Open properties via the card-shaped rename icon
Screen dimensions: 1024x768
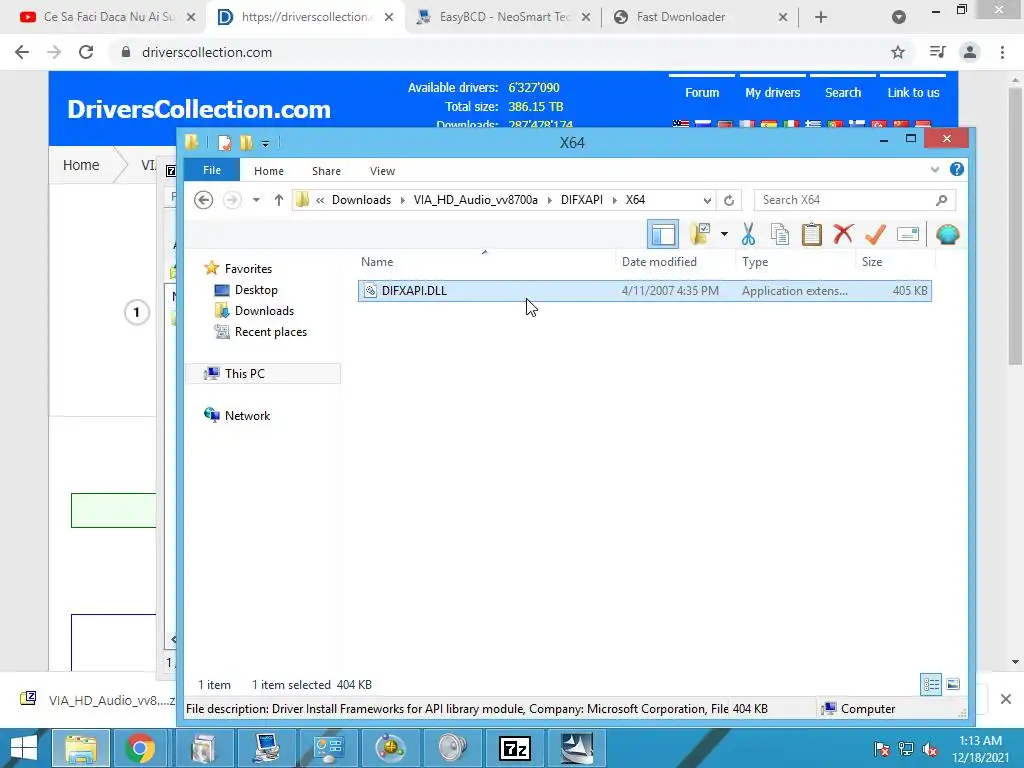[908, 234]
